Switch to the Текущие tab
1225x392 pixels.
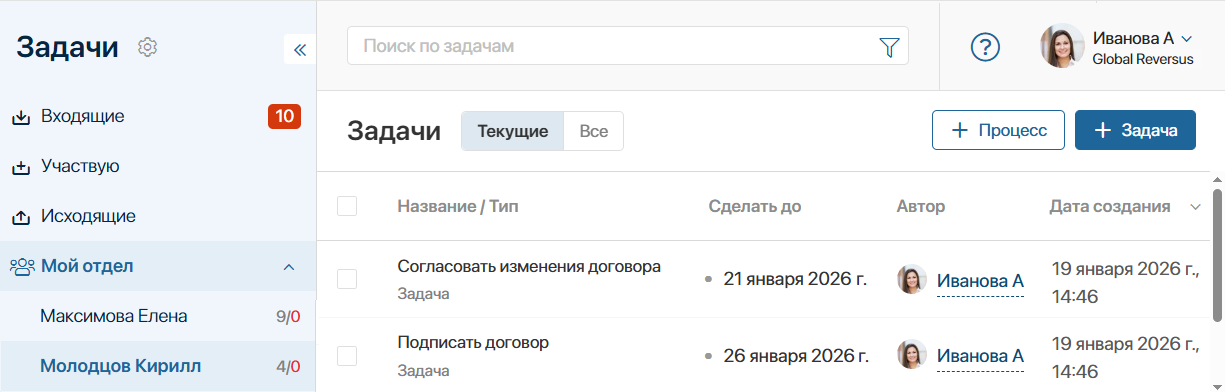point(513,131)
